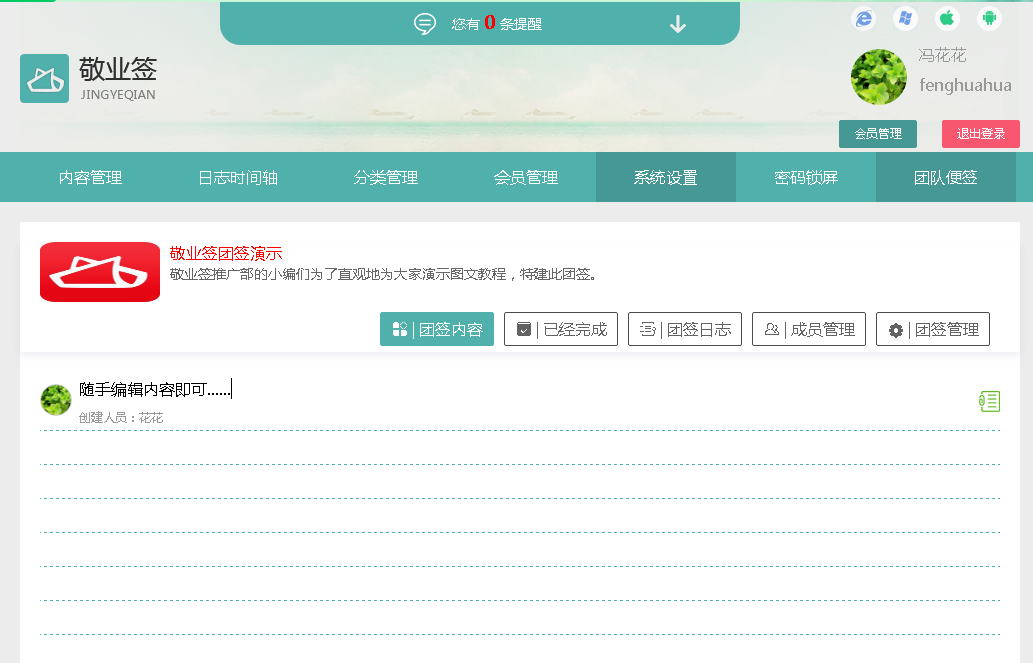This screenshot has width=1033, height=663.
Task: Open the Apple download icon
Action: (947, 18)
